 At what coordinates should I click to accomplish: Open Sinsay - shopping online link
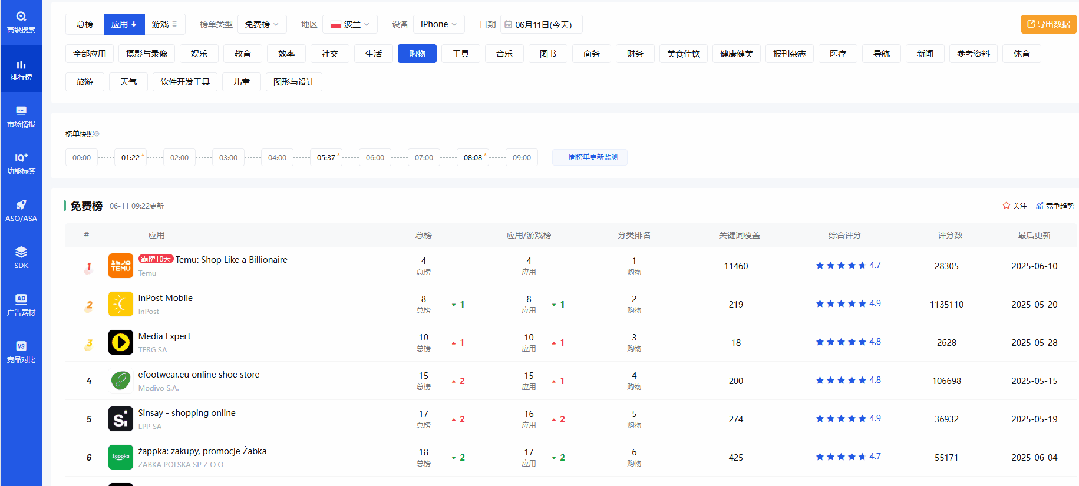(x=187, y=413)
